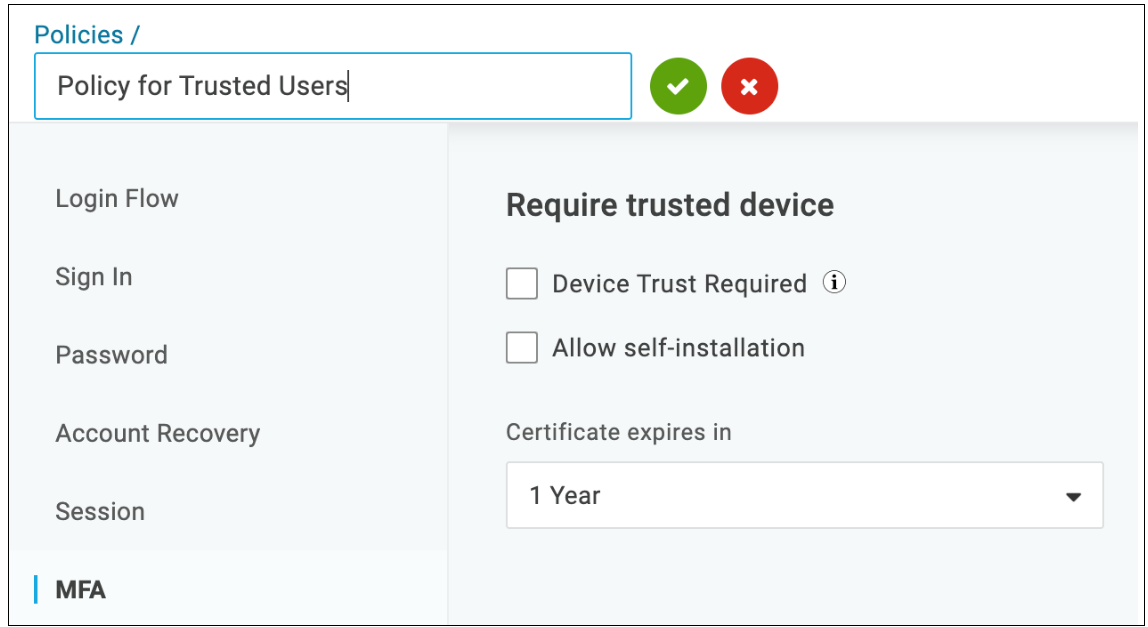Screen dimensions: 1148x627
Task: Focus the policy name text field
Action: [x=333, y=86]
